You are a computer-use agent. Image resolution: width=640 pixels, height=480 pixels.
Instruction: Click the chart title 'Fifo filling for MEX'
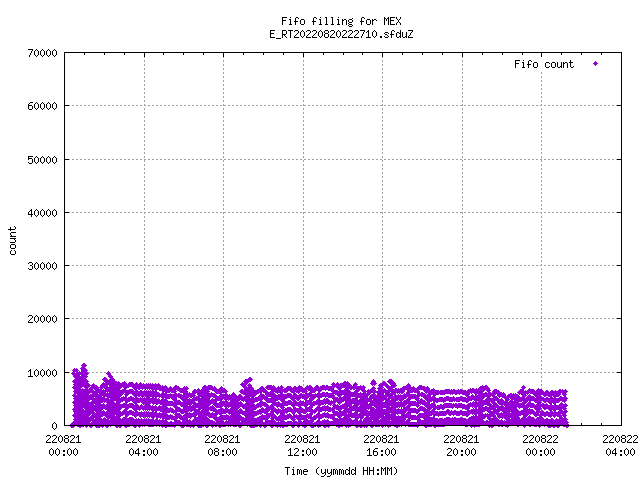(x=341, y=21)
